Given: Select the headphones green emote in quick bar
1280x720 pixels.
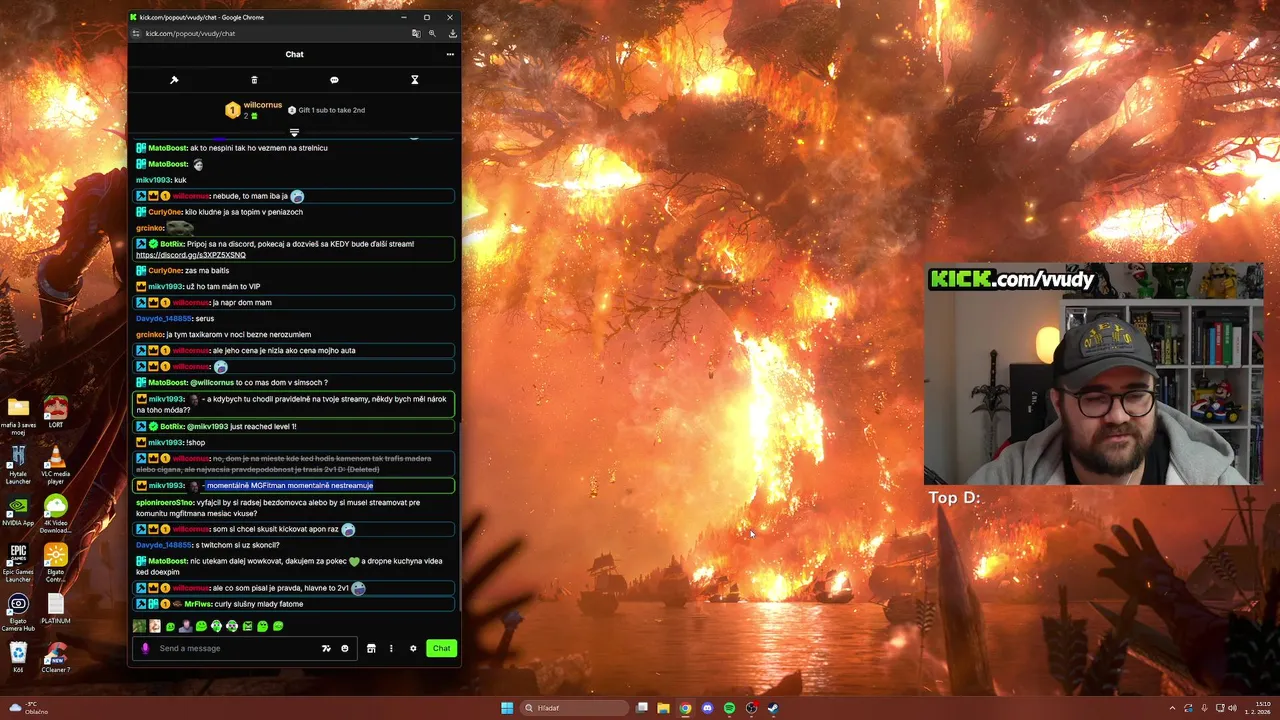Looking at the screenshot, I should coord(216,626).
